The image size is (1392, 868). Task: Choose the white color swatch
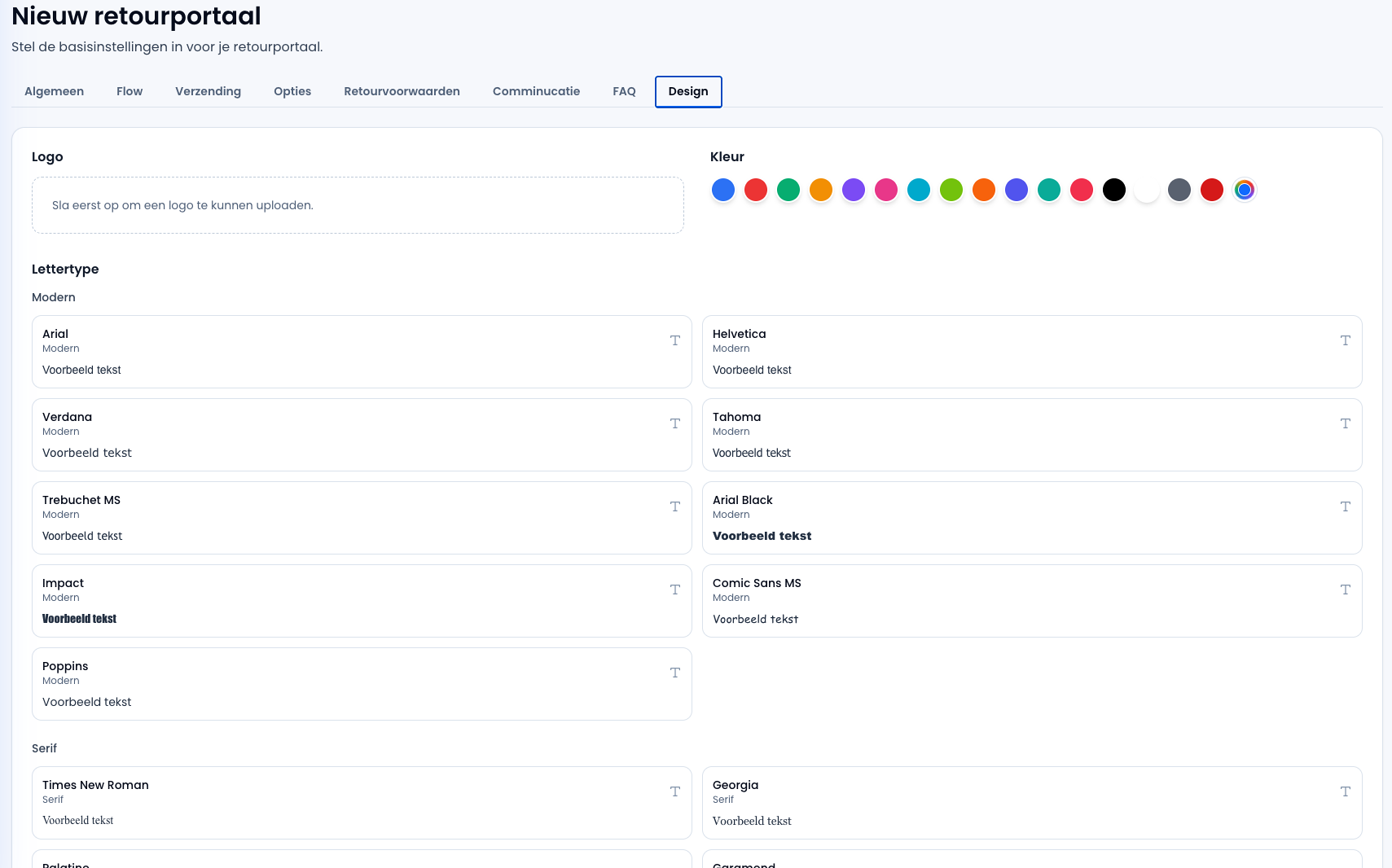coord(1147,190)
